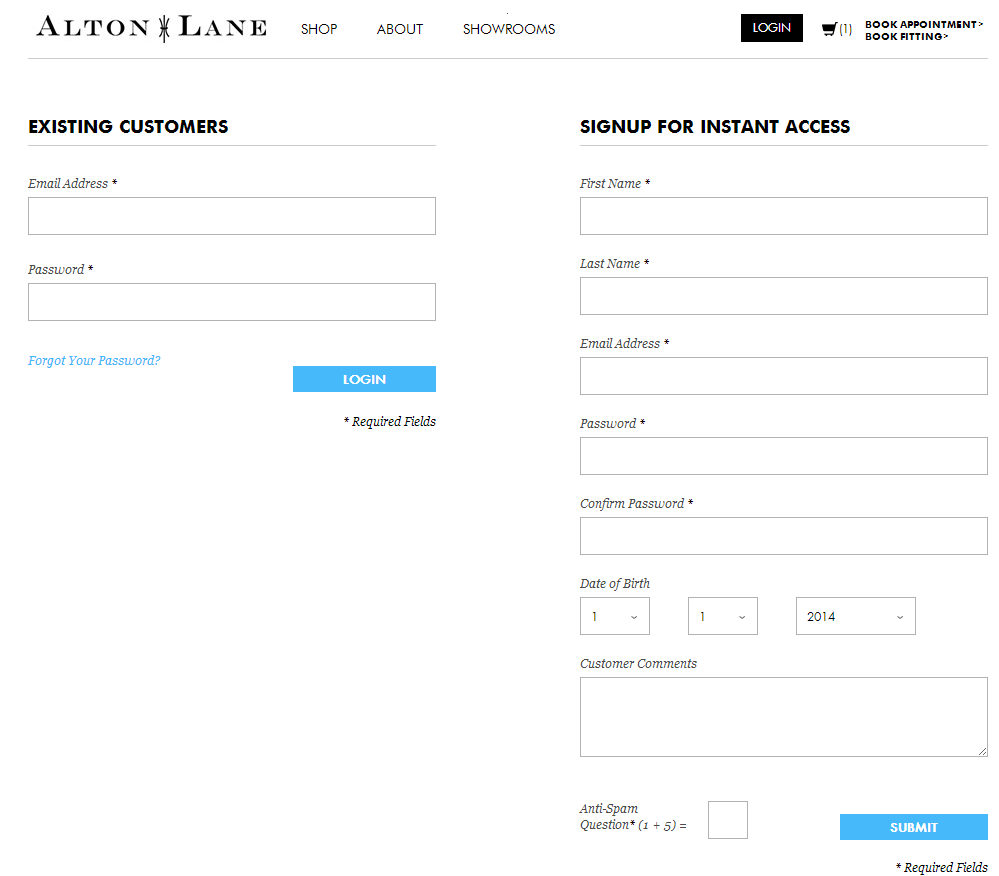The height and width of the screenshot is (876, 999).
Task: Submit the signup form
Action: [x=914, y=827]
